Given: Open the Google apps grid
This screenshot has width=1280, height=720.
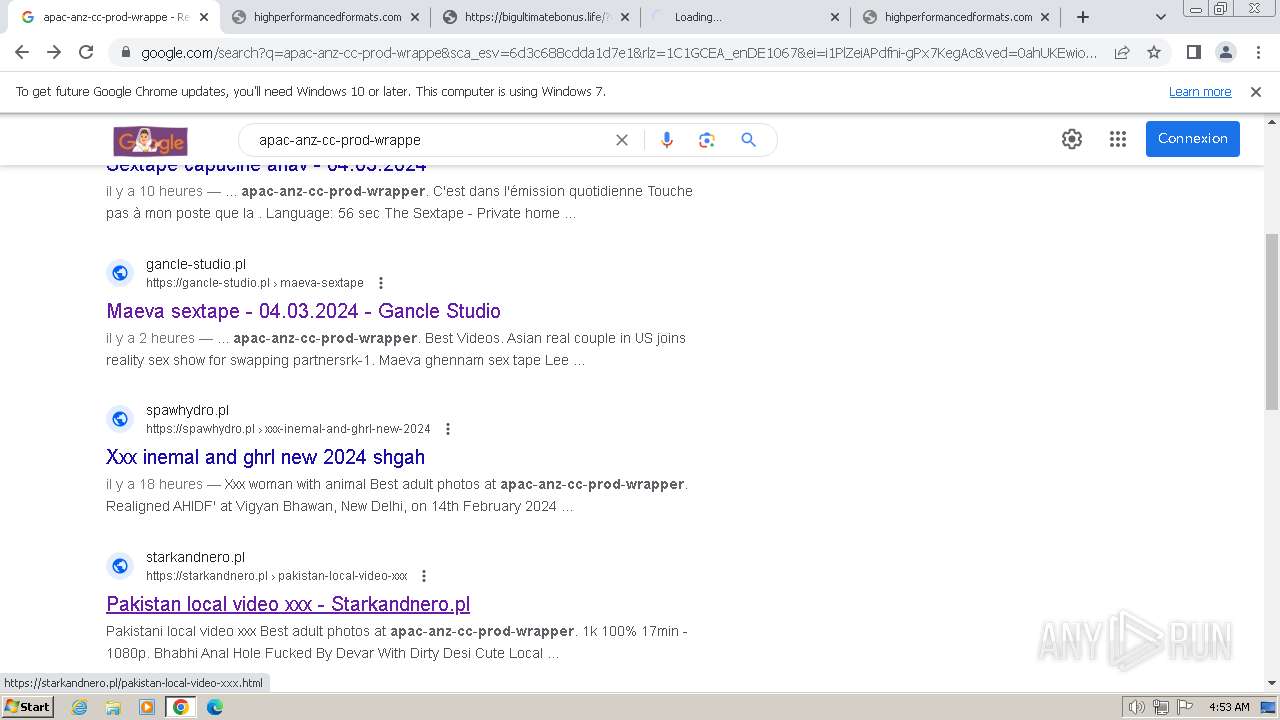Looking at the screenshot, I should click(x=1118, y=139).
